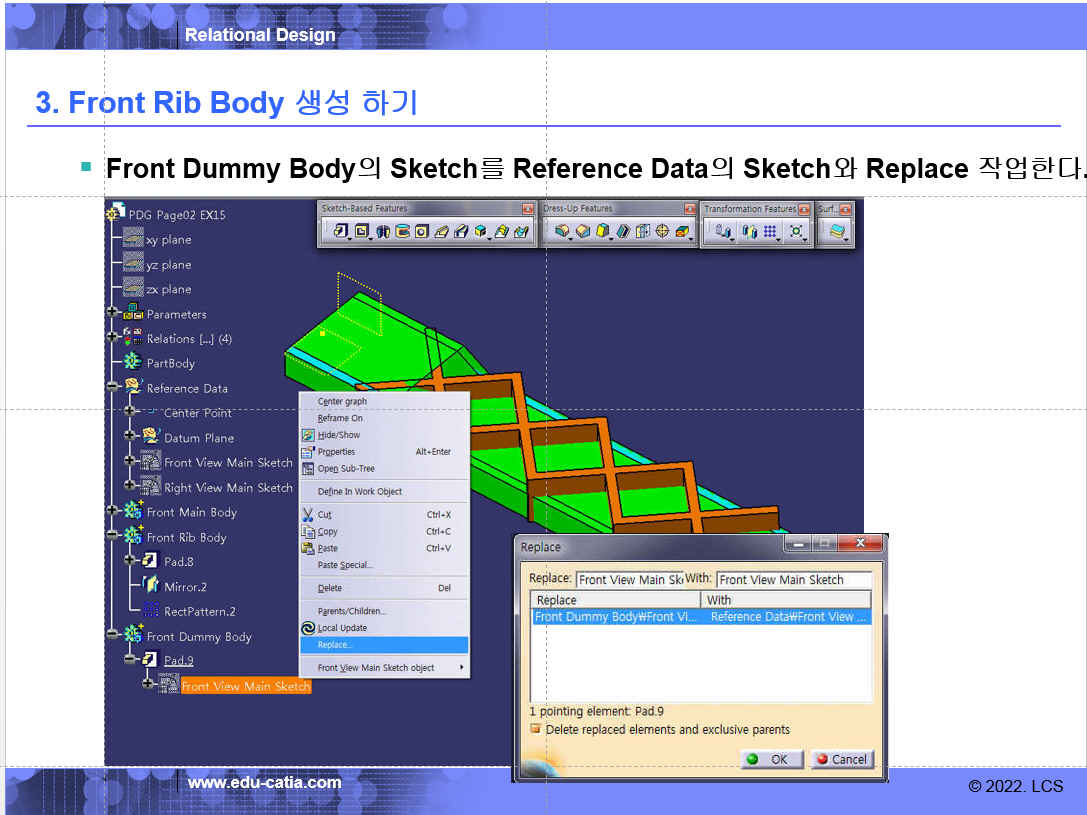Click the Hide/Show icon in context menu
This screenshot has width=1087, height=815.
click(308, 435)
